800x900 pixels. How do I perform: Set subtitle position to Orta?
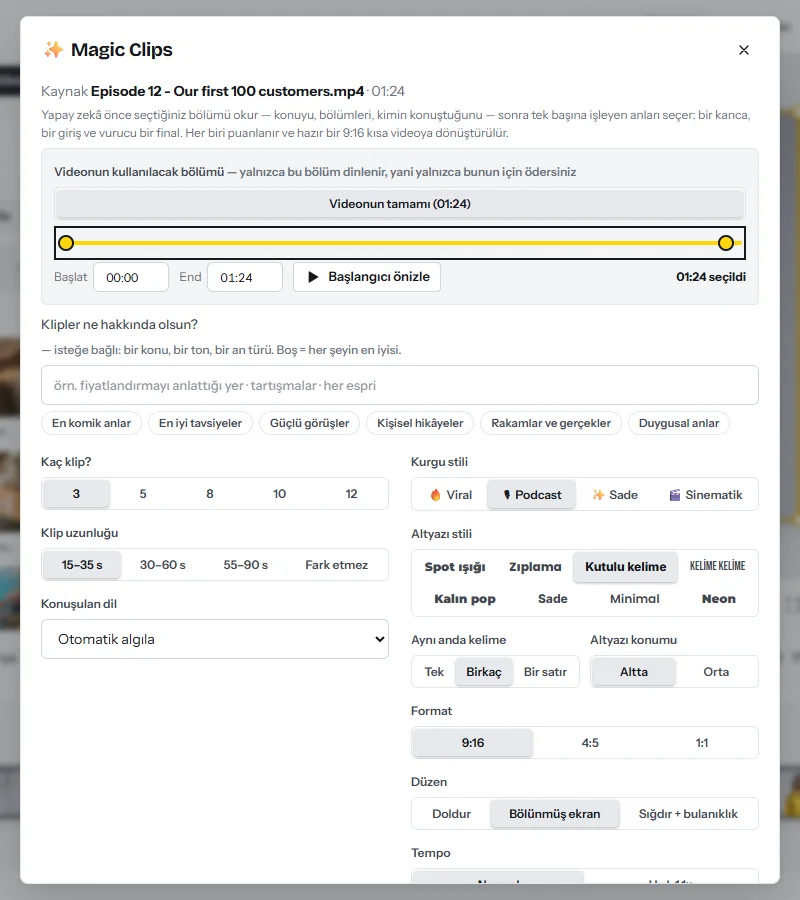click(716, 672)
